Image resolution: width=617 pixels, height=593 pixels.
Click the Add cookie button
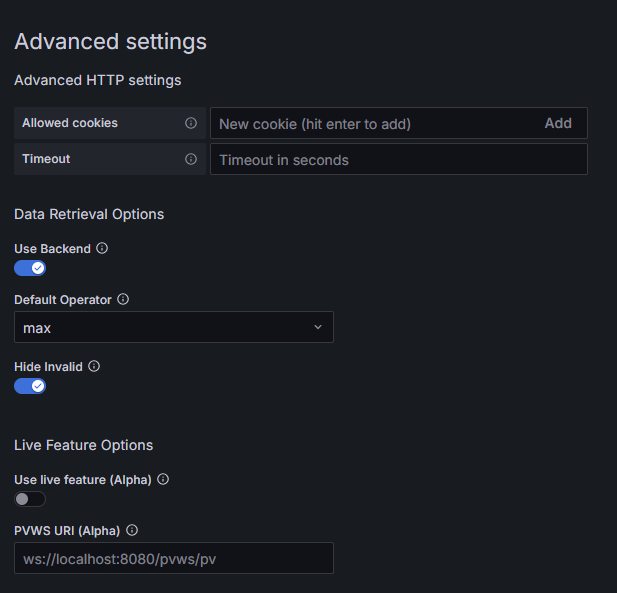pos(558,123)
